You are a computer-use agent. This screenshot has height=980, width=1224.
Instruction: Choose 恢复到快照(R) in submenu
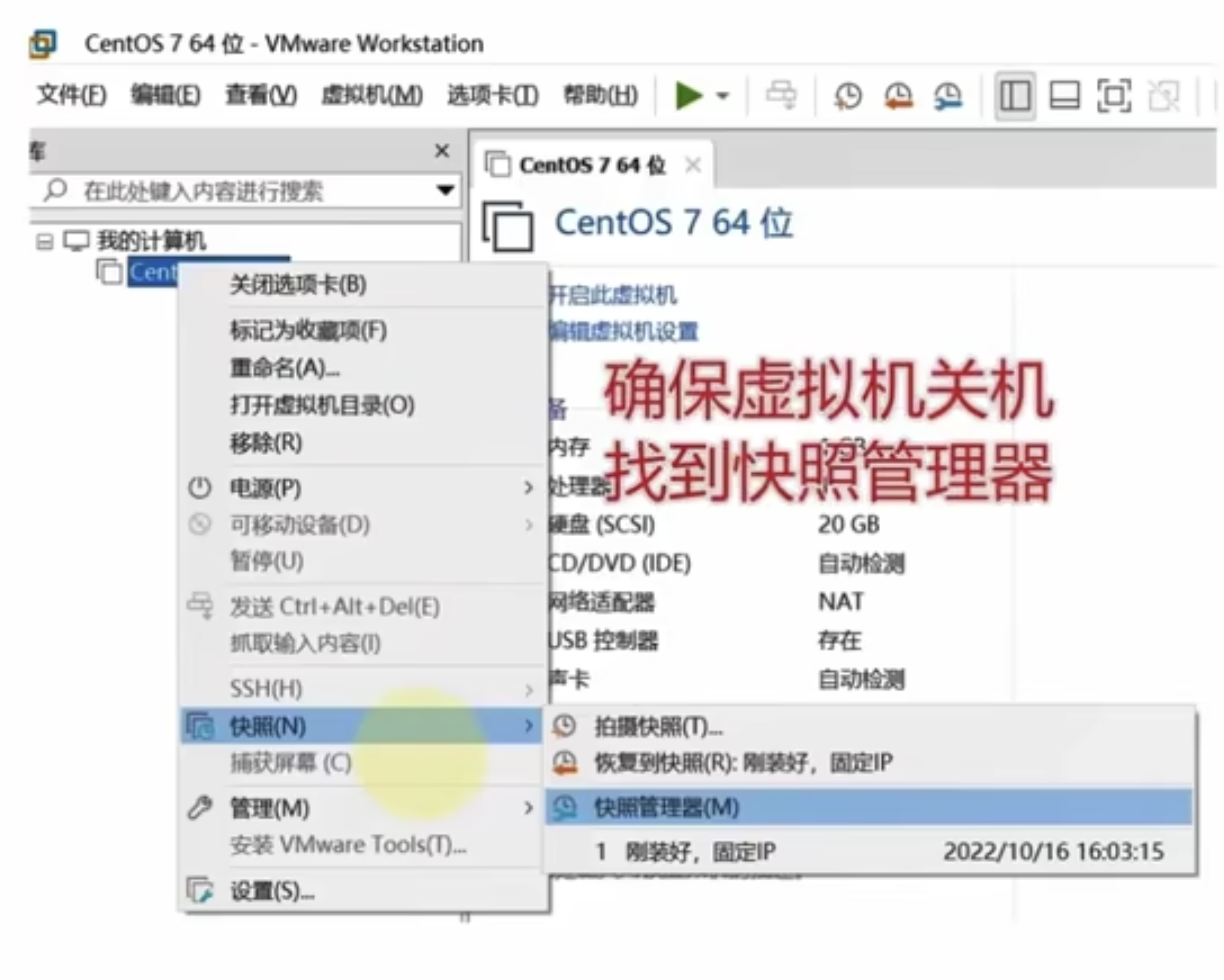coord(870,764)
